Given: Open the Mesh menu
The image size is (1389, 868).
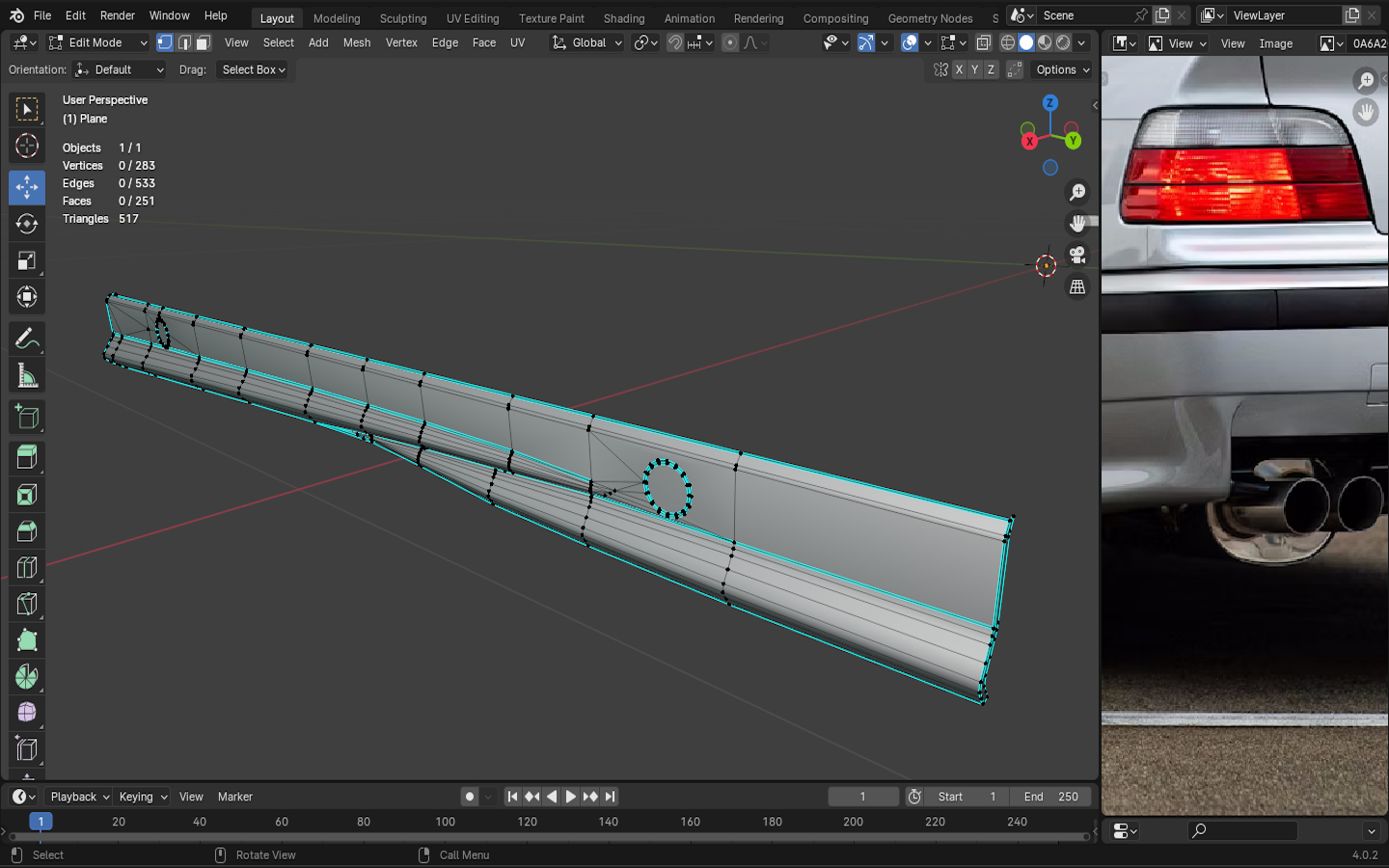Looking at the screenshot, I should click(x=357, y=42).
